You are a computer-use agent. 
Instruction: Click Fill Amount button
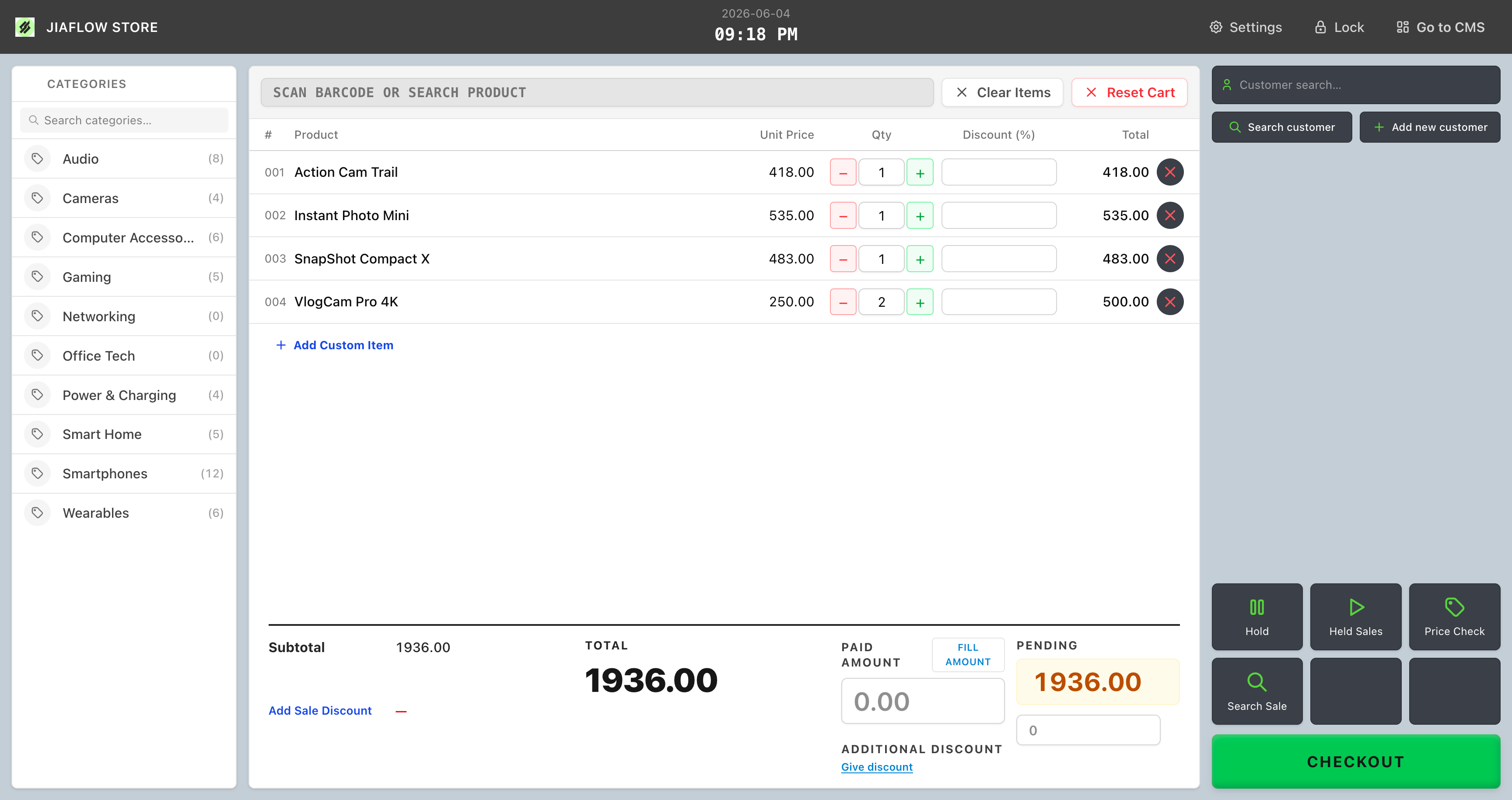(x=968, y=654)
